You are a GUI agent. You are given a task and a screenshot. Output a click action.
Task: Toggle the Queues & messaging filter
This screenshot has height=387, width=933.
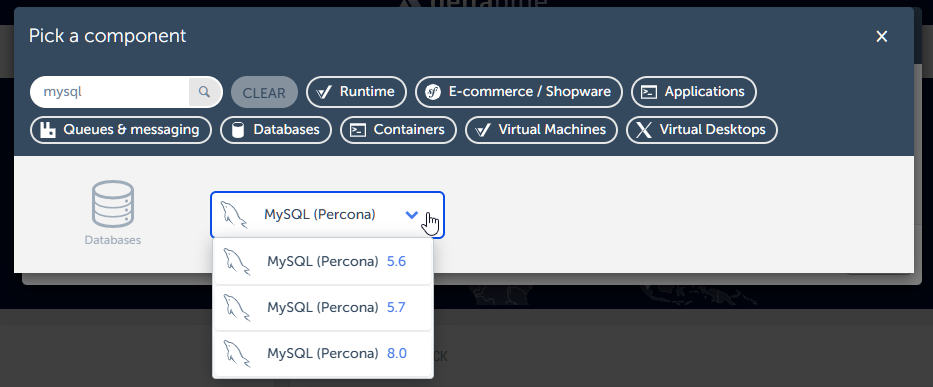[x=121, y=130]
